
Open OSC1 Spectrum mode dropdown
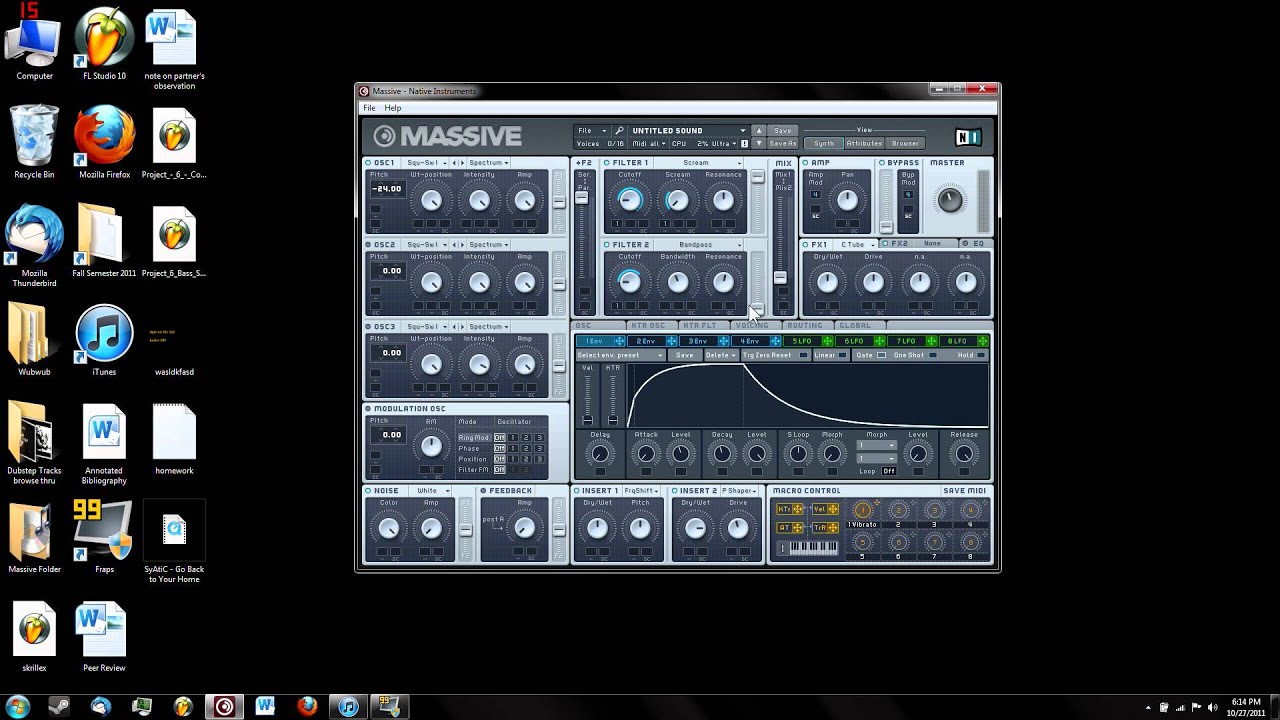tap(489, 163)
